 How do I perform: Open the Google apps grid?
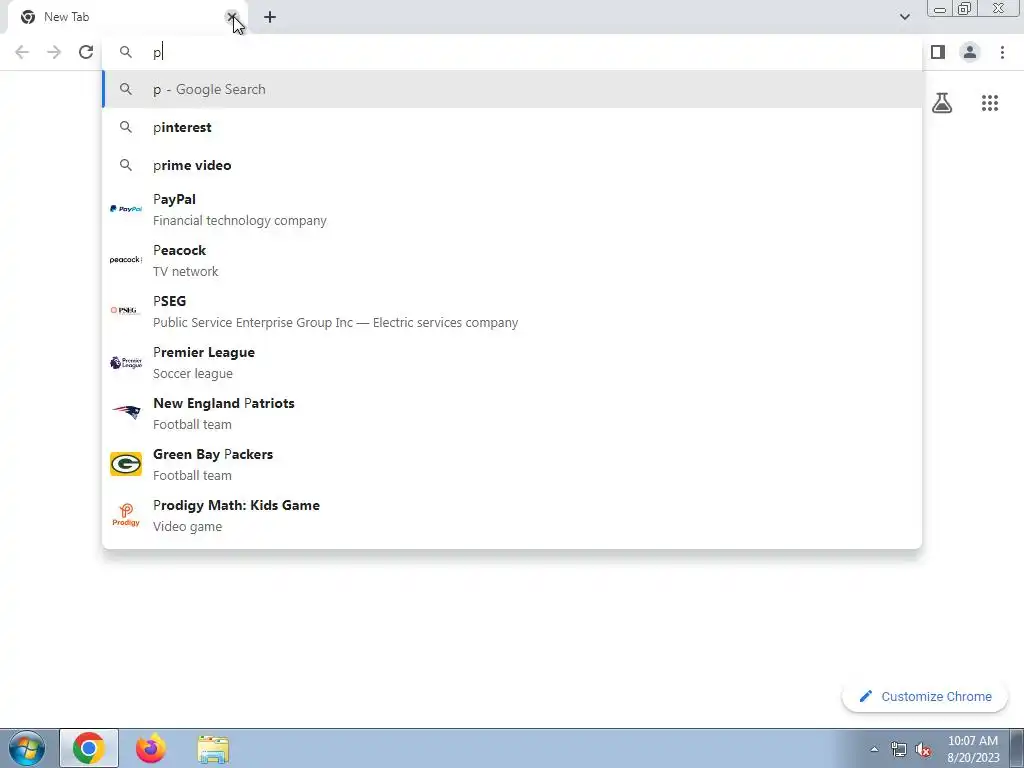990,103
